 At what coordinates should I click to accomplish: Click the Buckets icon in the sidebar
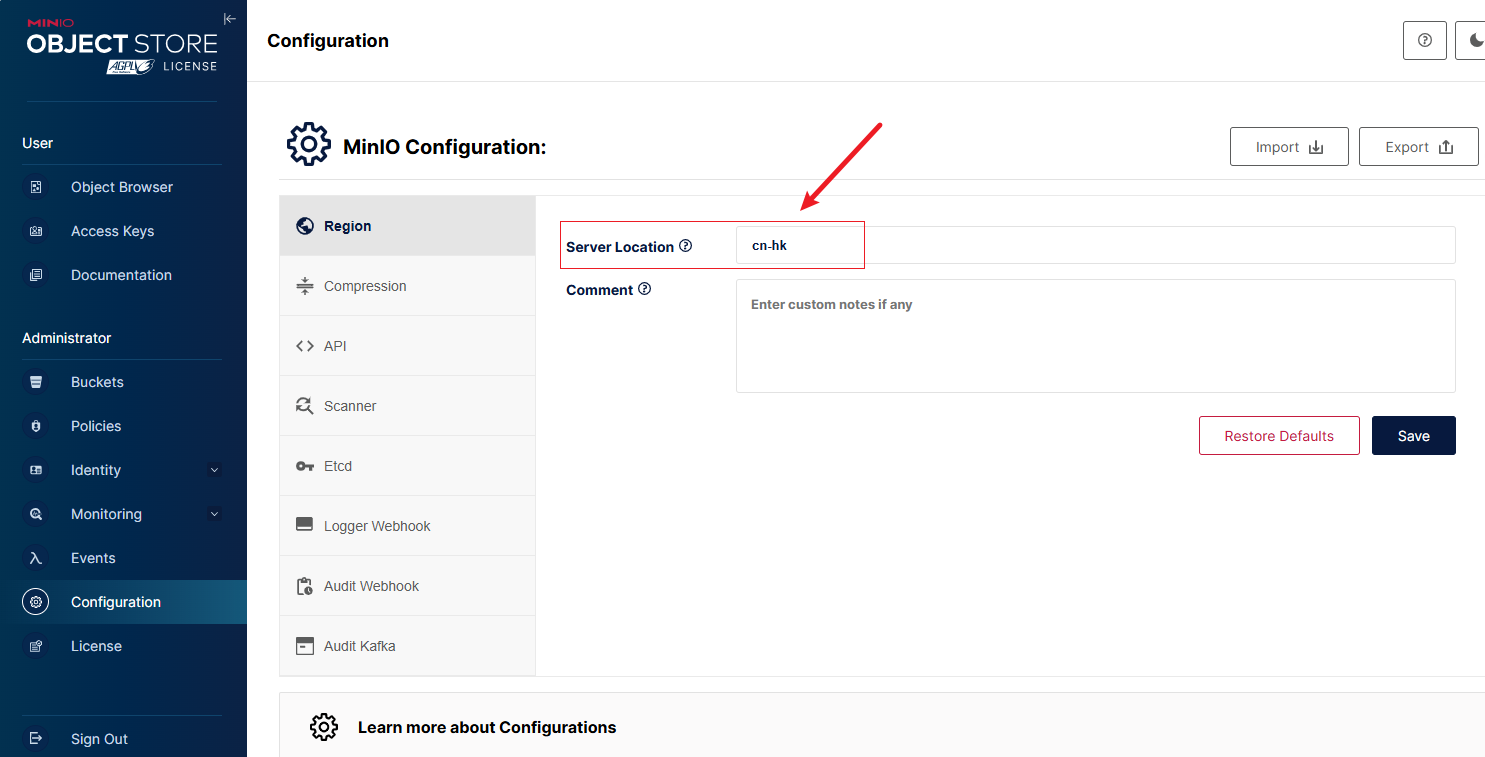(36, 382)
